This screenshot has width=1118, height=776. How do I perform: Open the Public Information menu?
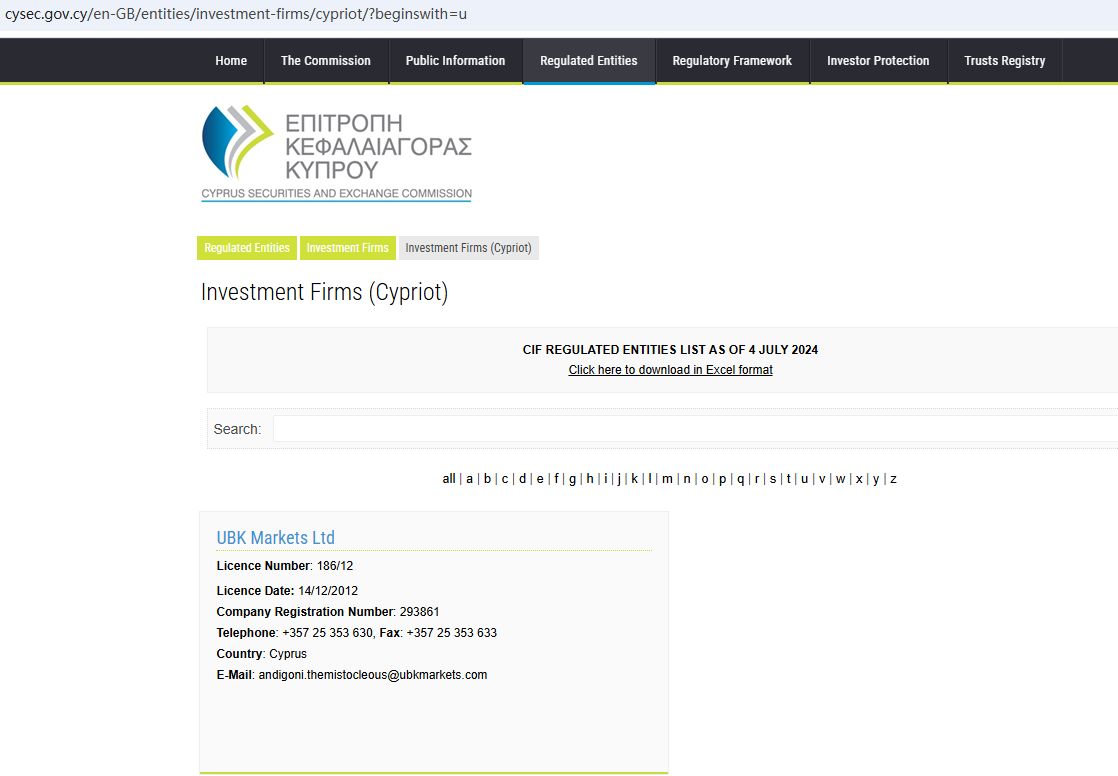pos(456,61)
